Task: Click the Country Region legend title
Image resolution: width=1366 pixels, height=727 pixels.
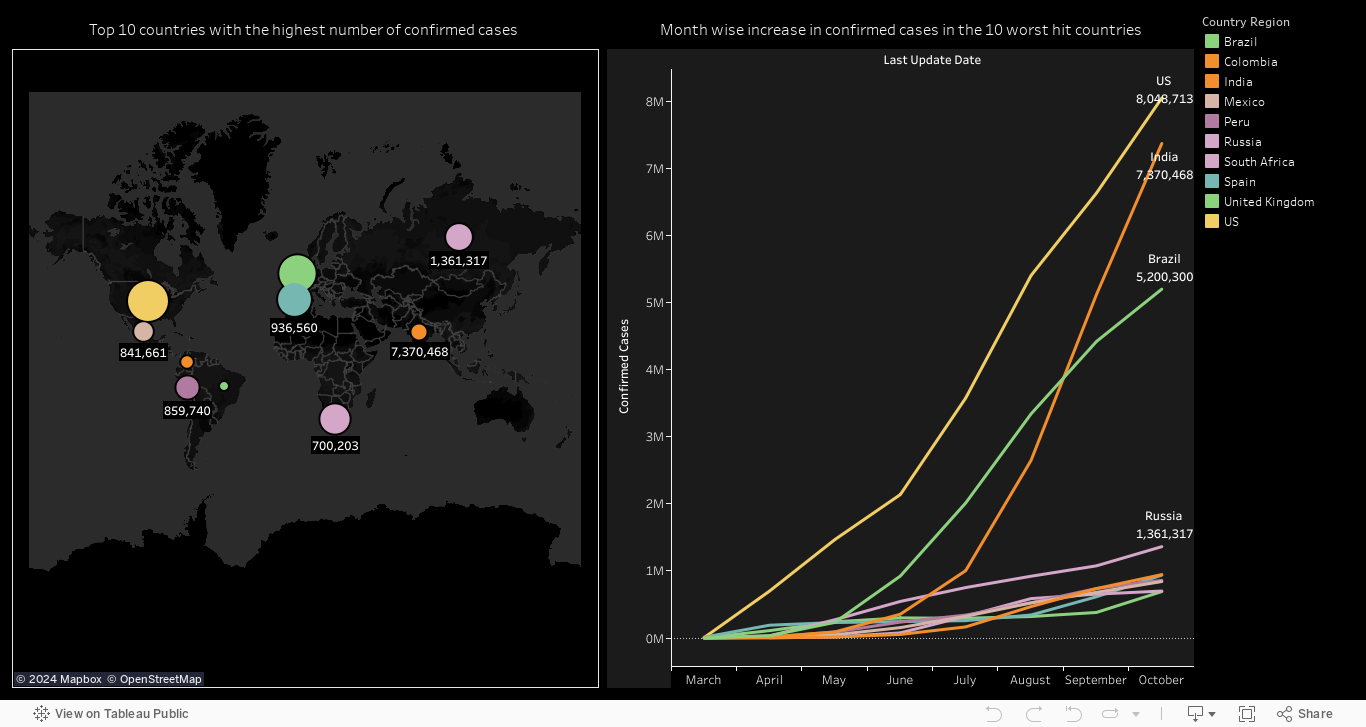Action: point(1246,22)
